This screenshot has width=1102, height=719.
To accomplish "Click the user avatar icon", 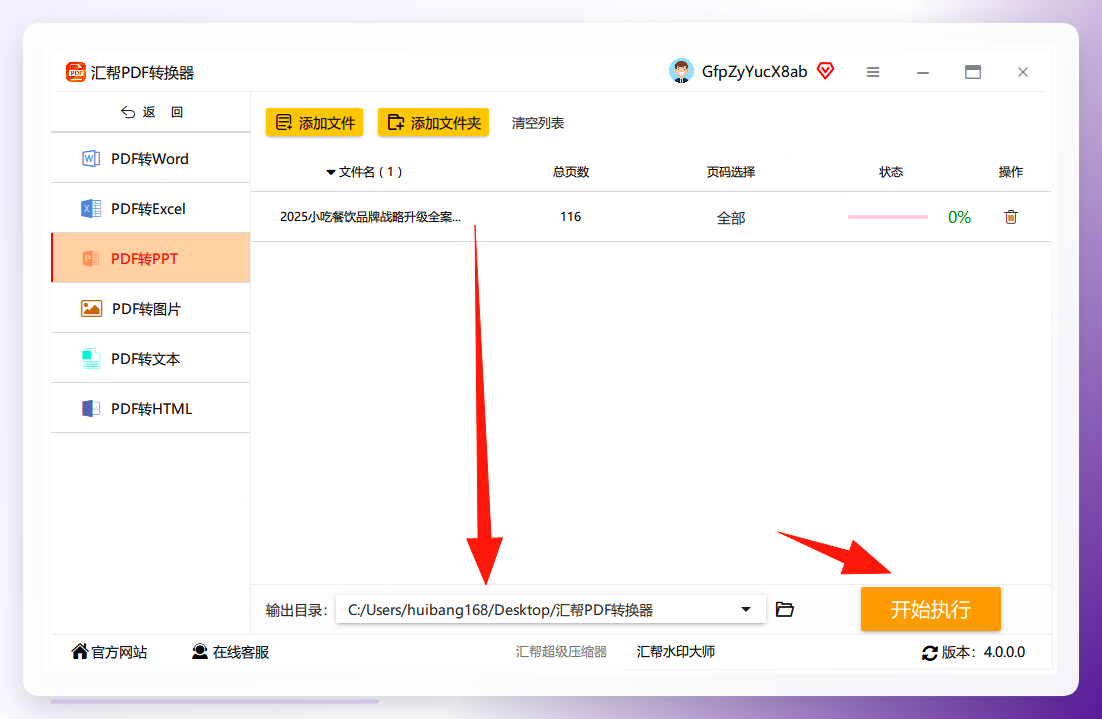I will point(680,71).
